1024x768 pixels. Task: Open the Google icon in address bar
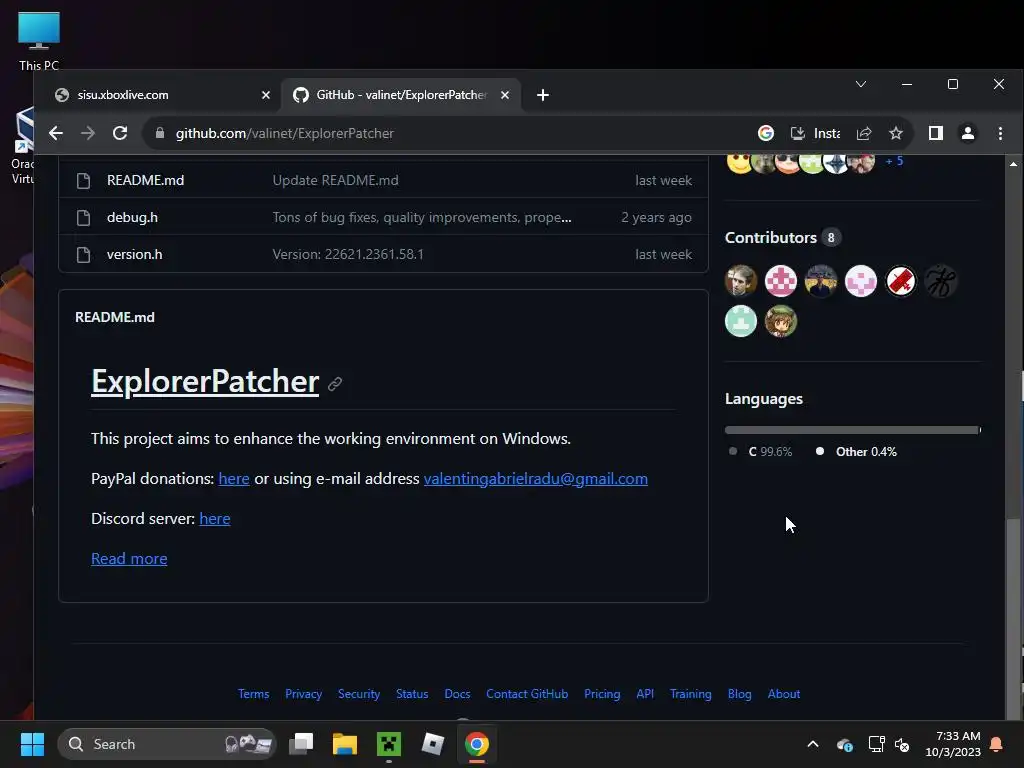(765, 133)
